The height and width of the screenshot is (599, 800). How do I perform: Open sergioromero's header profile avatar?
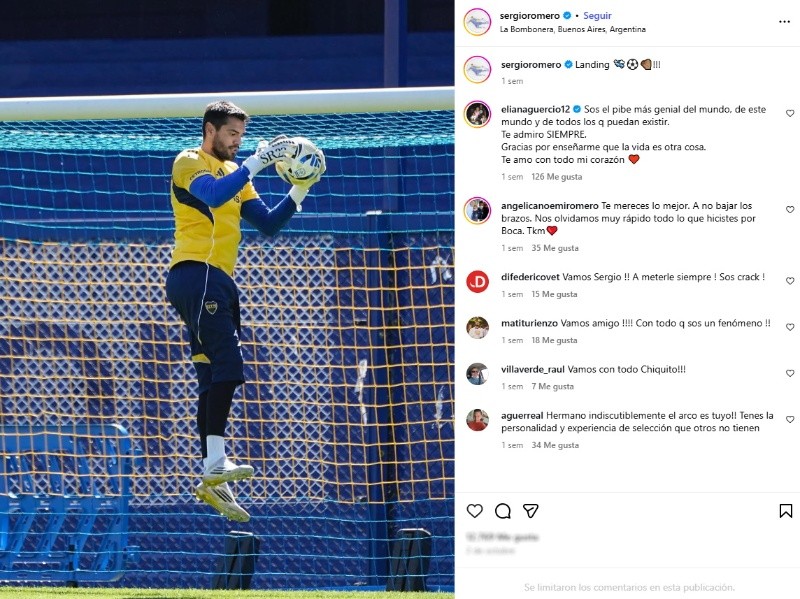click(x=477, y=22)
